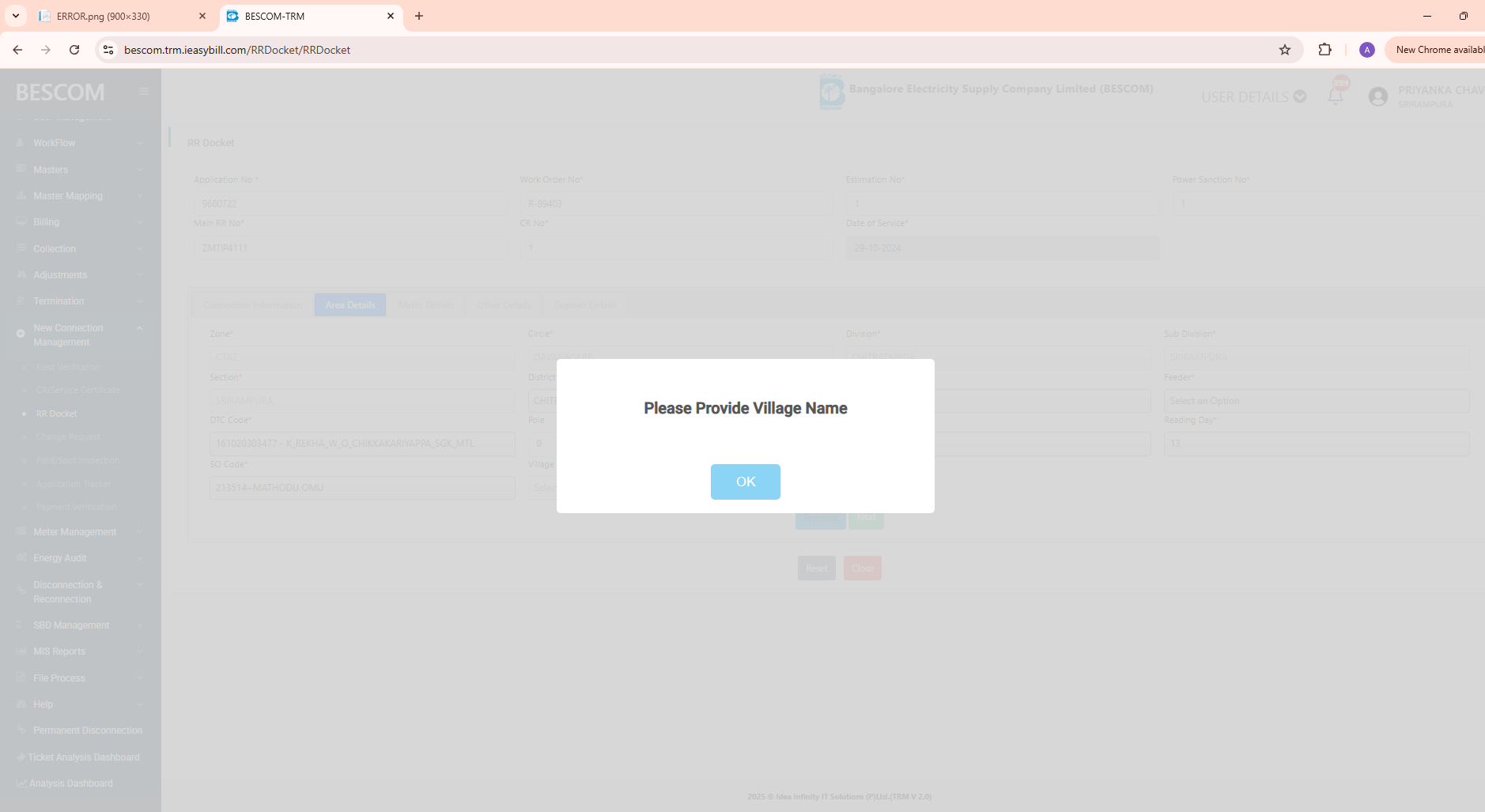
Task: Click the New Chrome available button
Action: [x=1439, y=50]
